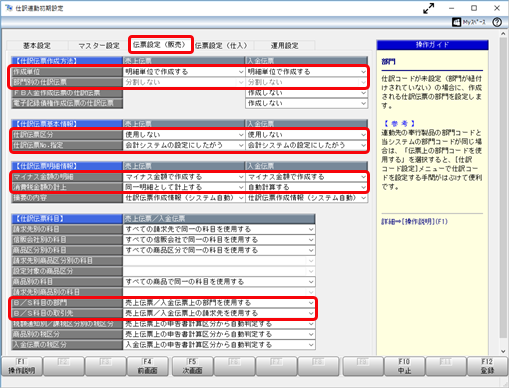Click the 入金伝票の税区分 row label
The height and width of the screenshot is (388, 510).
tap(67, 345)
